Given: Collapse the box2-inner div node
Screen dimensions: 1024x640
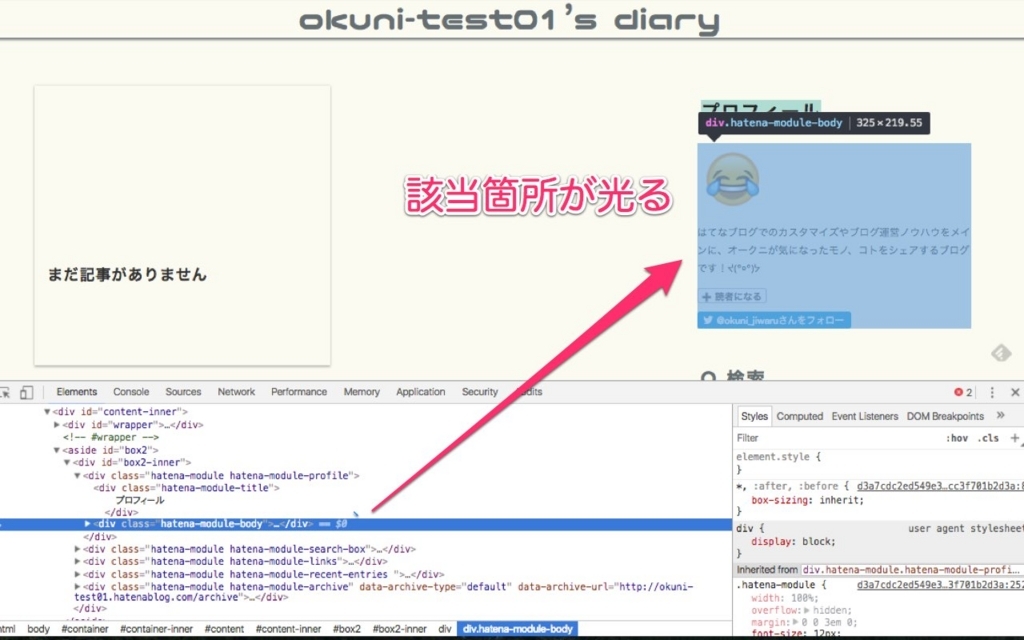Looking at the screenshot, I should tap(67, 462).
